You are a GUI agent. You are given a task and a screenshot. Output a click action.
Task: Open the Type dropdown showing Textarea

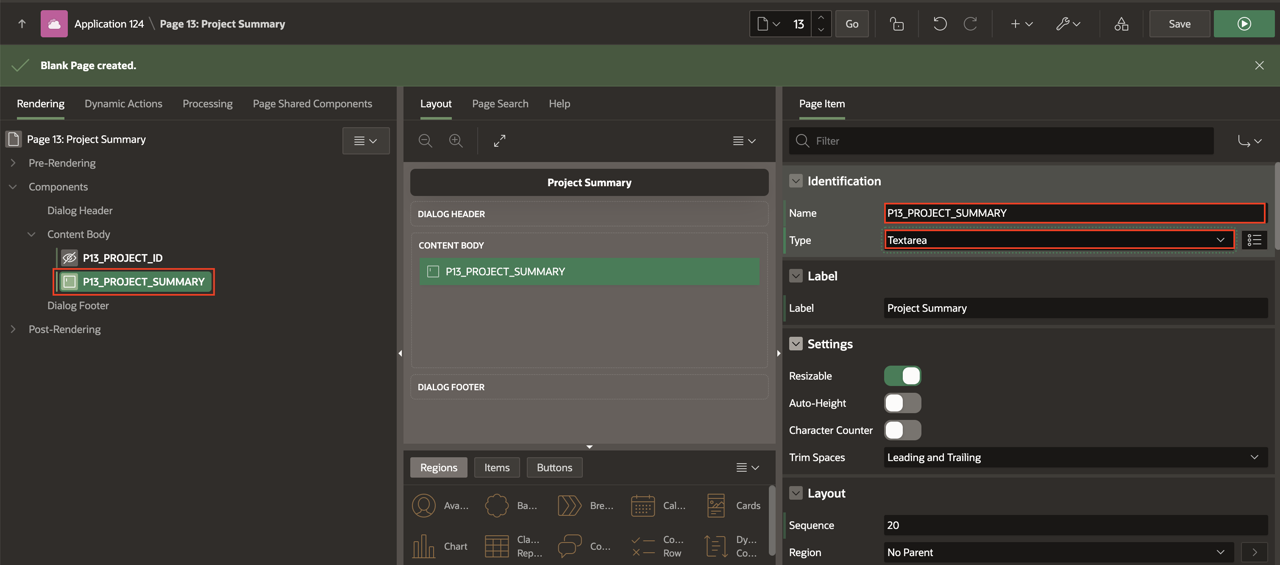pyautogui.click(x=1058, y=240)
